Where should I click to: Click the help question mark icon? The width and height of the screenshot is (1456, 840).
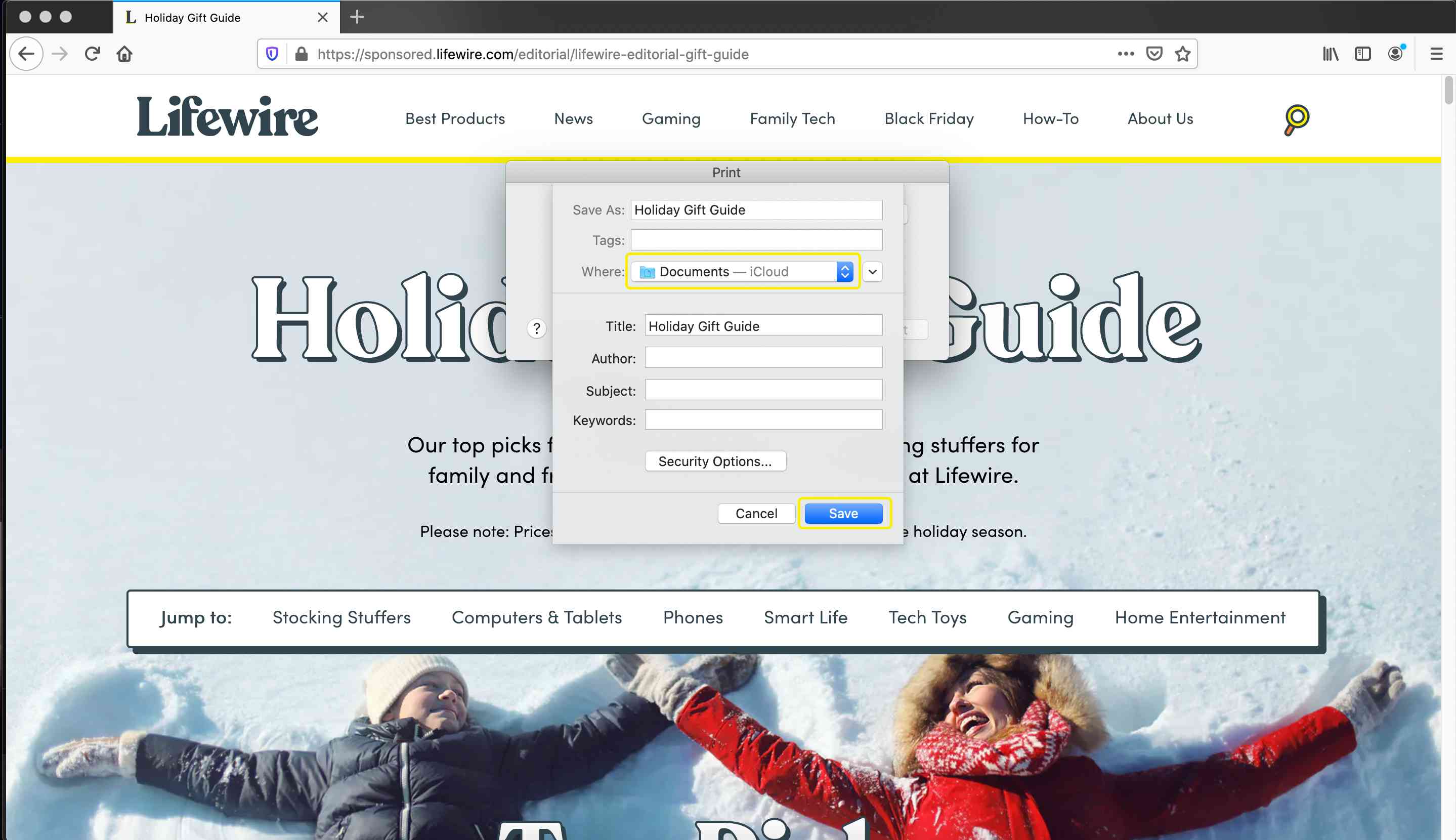pos(537,329)
